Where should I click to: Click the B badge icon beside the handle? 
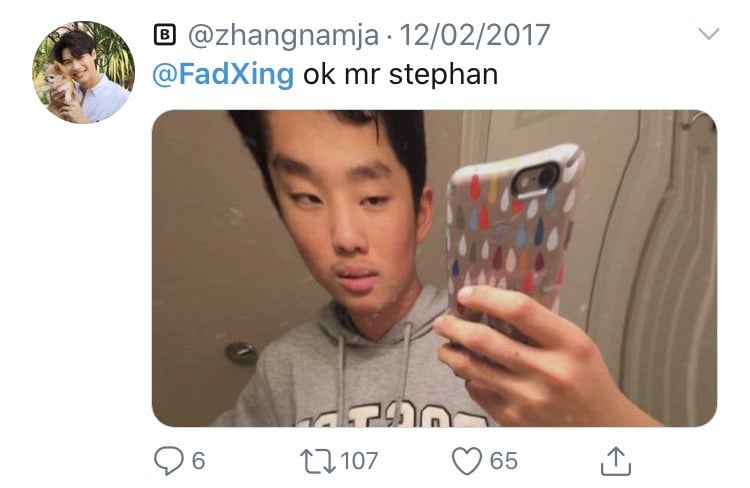165,35
